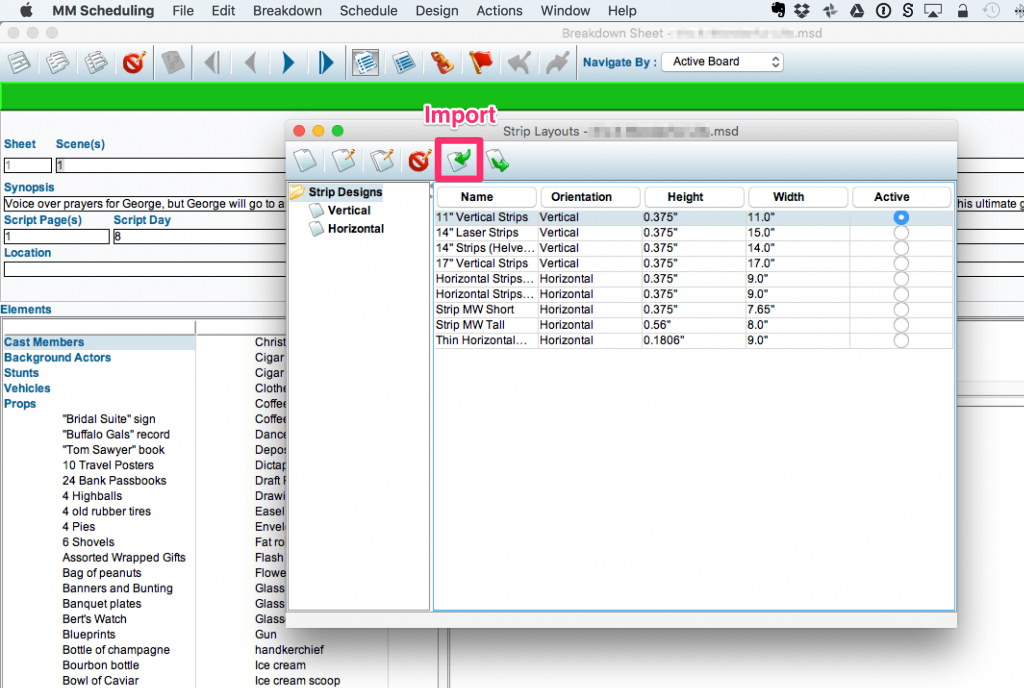The height and width of the screenshot is (688, 1024).
Task: Go to the first breakdown sheet
Action: (x=212, y=63)
